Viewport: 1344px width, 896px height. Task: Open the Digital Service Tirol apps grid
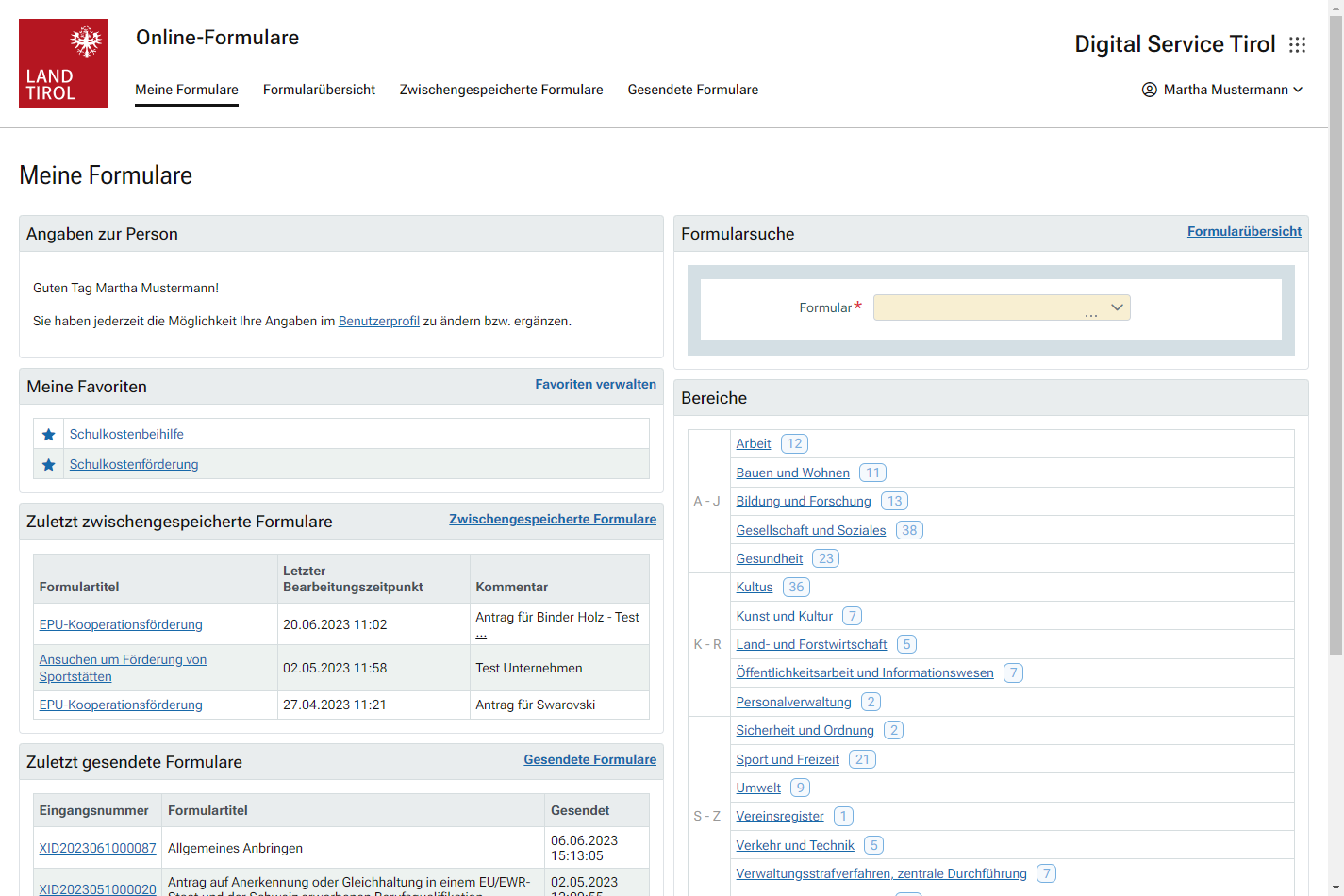(x=1298, y=44)
